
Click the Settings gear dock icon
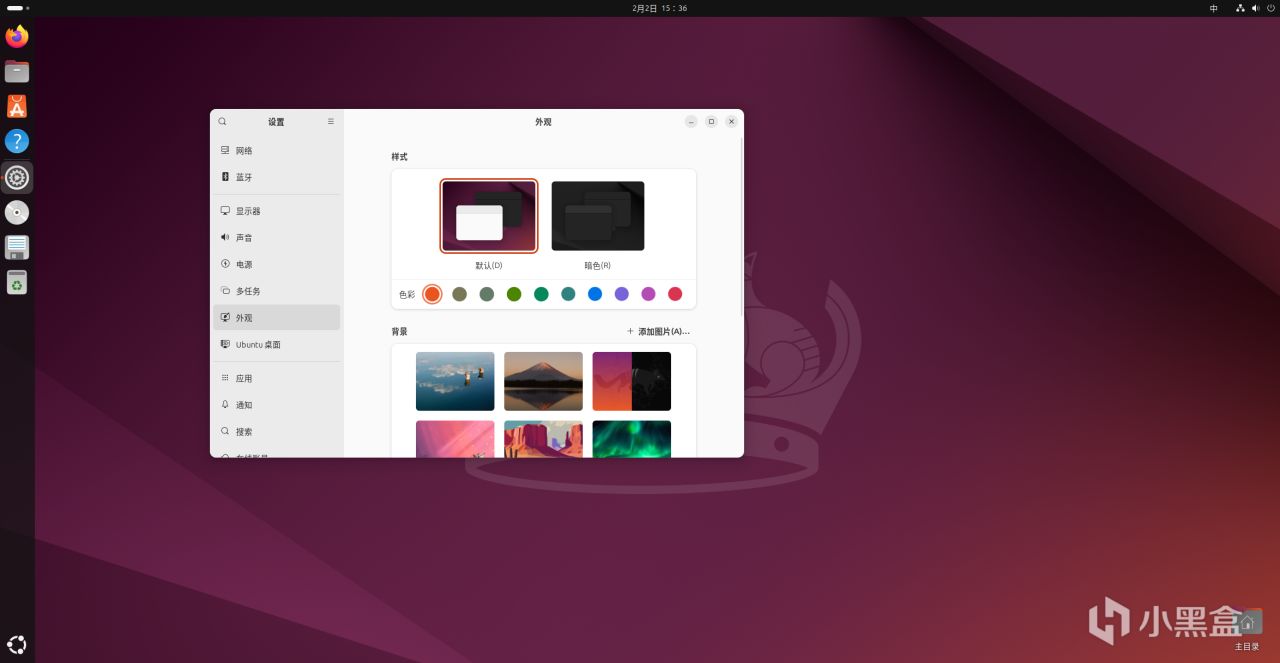pos(17,178)
